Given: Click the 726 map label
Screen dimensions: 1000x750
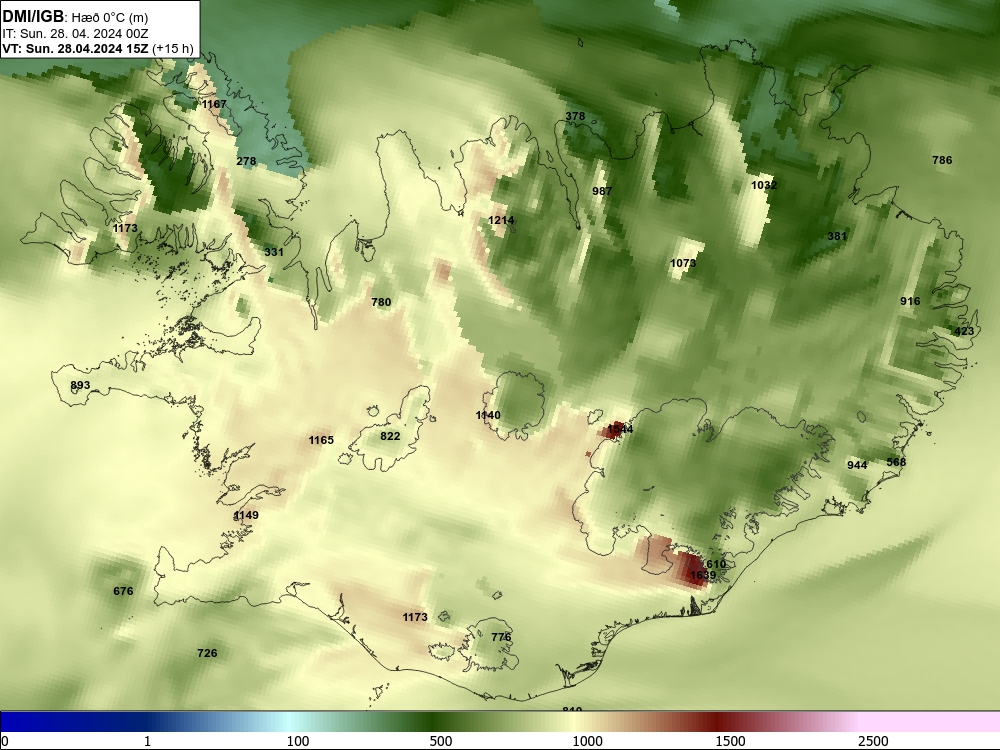Looking at the screenshot, I should (x=207, y=654).
